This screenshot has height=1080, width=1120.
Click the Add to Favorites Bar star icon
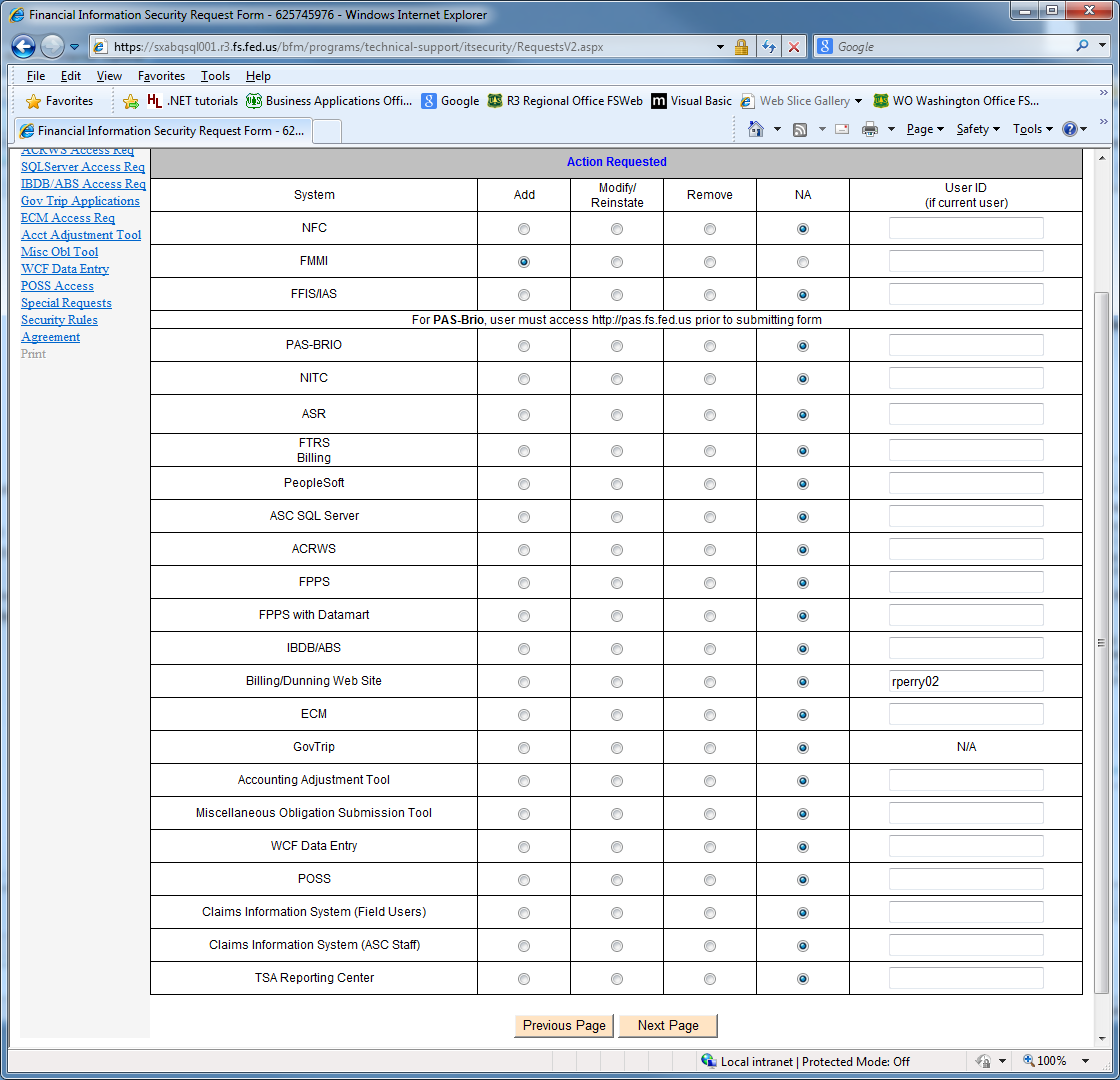pyautogui.click(x=130, y=101)
